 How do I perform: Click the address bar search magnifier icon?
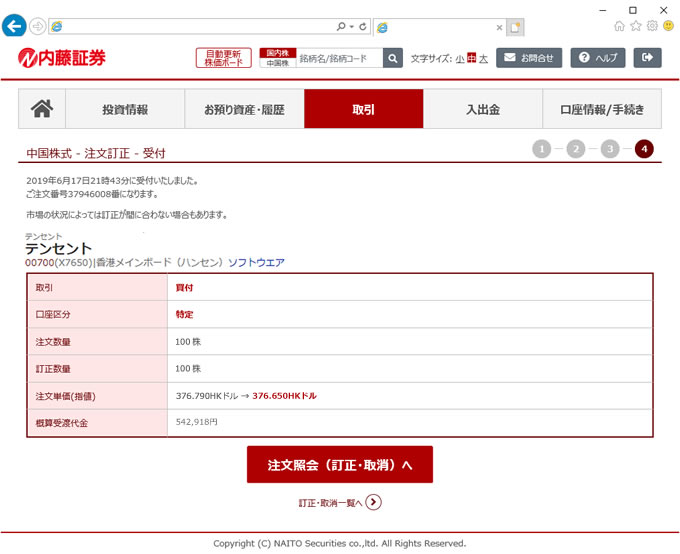click(341, 26)
